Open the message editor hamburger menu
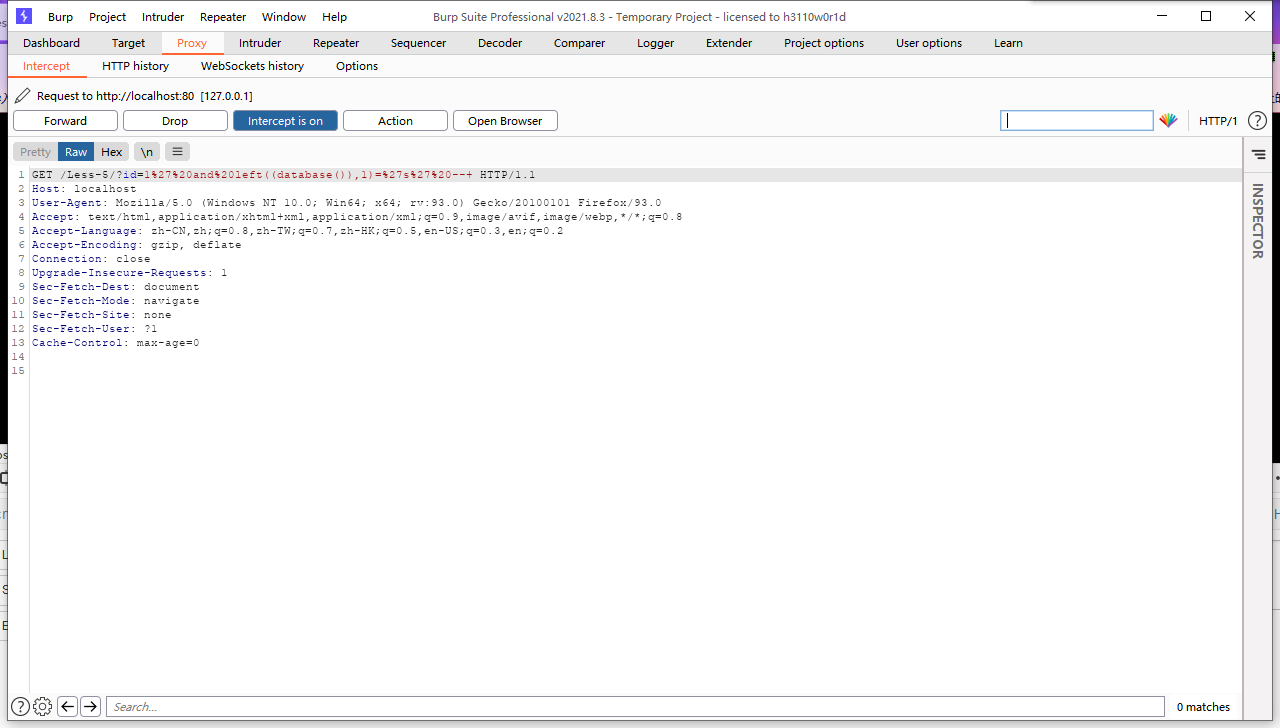This screenshot has width=1280, height=728. (x=177, y=152)
